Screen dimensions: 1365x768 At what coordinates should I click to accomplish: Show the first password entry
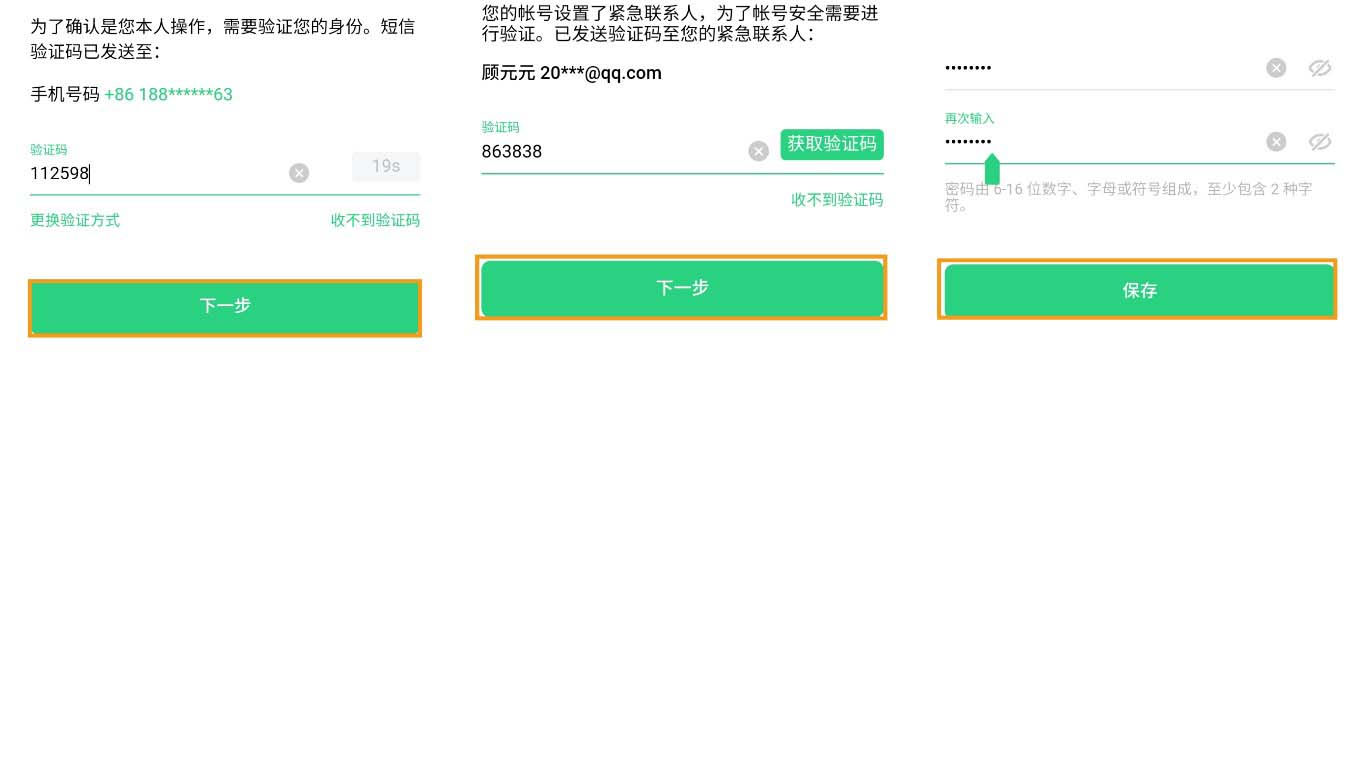click(1320, 68)
